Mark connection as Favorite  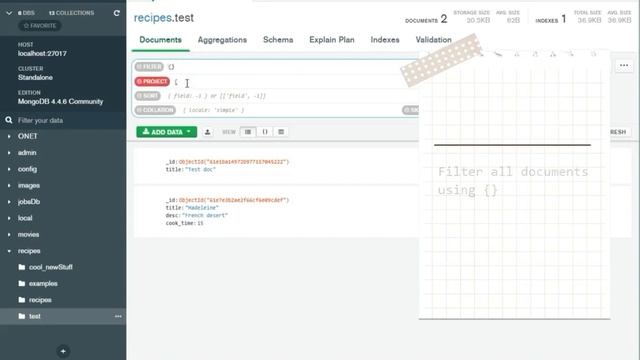[40, 26]
